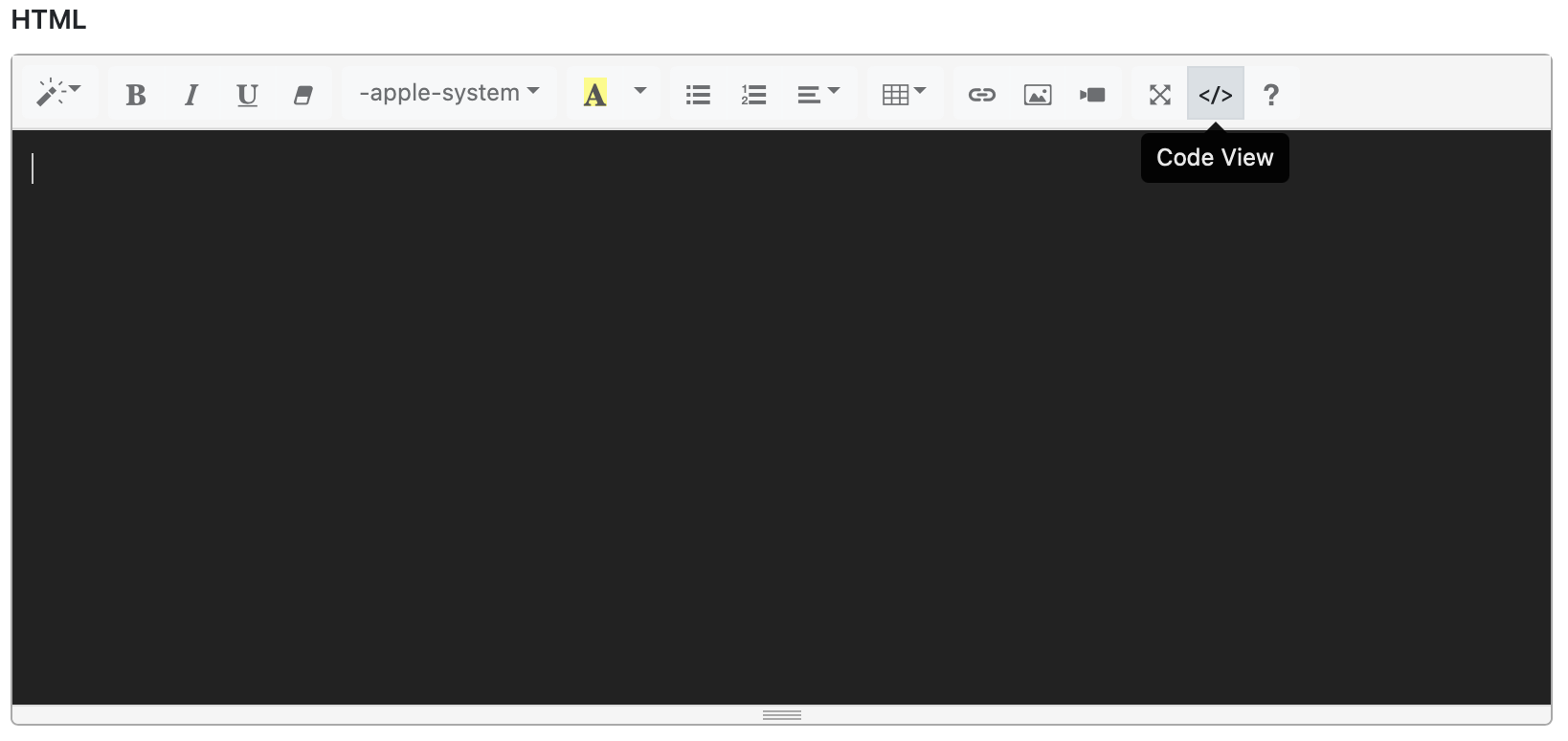
Task: Click the insert video icon
Action: (x=1092, y=94)
